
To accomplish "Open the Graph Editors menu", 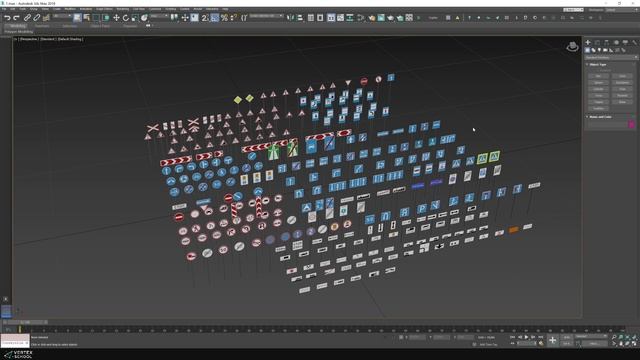I will point(104,9).
